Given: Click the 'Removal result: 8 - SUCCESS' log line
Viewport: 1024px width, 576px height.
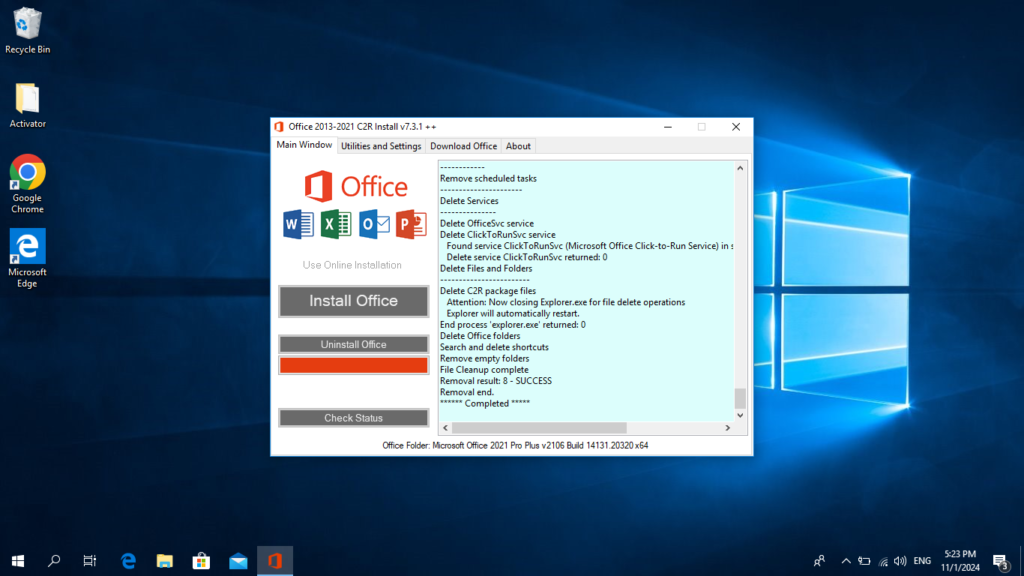Looking at the screenshot, I should tap(496, 381).
